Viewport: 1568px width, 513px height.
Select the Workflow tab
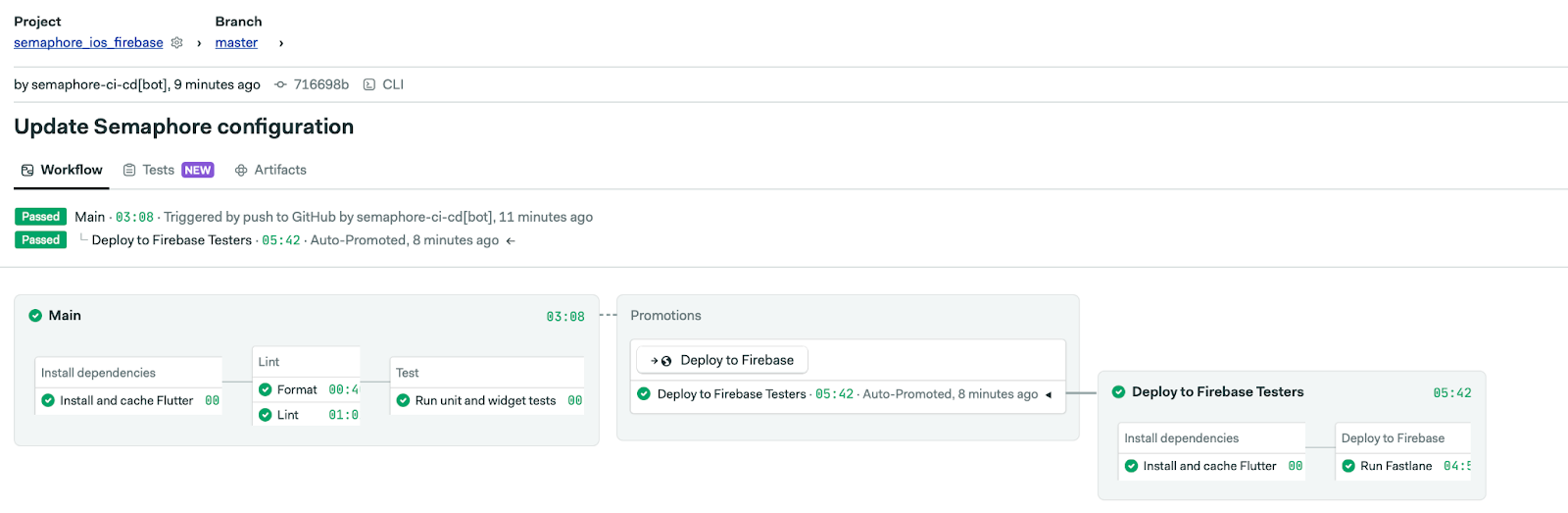pyautogui.click(x=62, y=170)
